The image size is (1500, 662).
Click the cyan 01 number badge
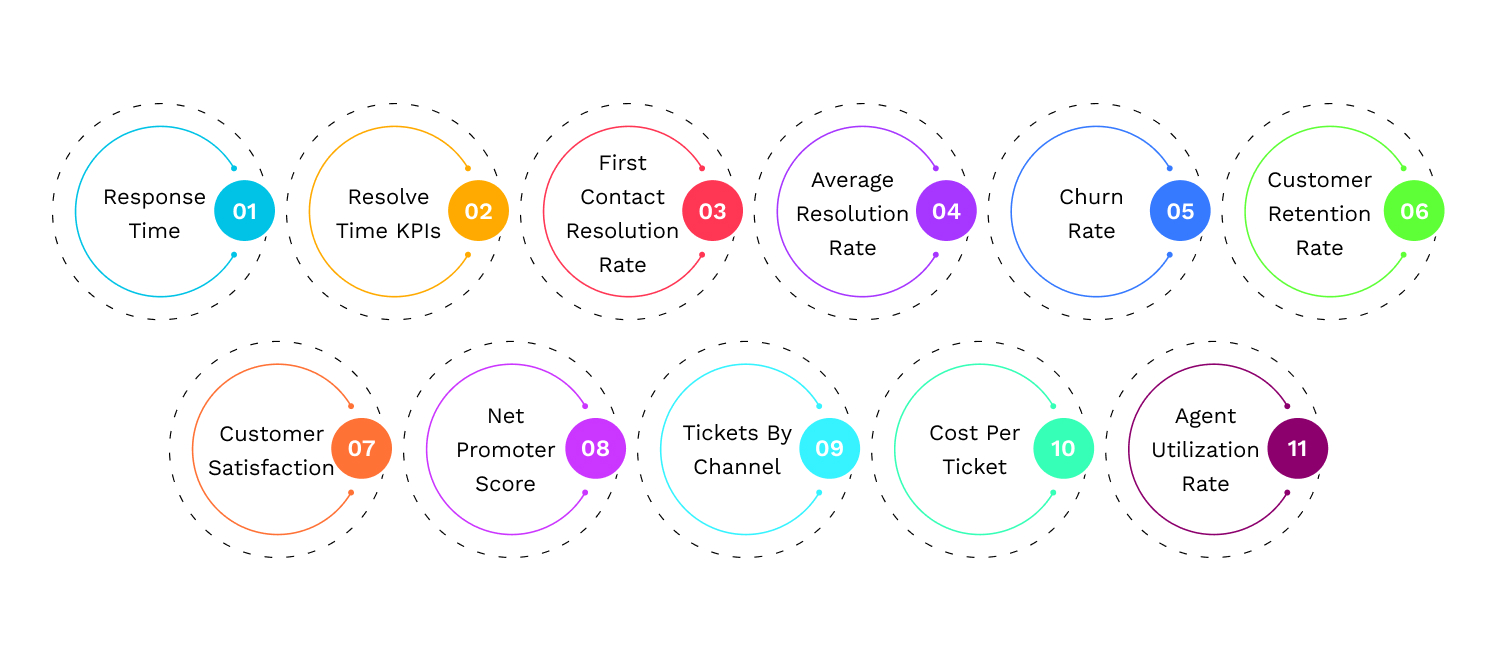point(245,211)
